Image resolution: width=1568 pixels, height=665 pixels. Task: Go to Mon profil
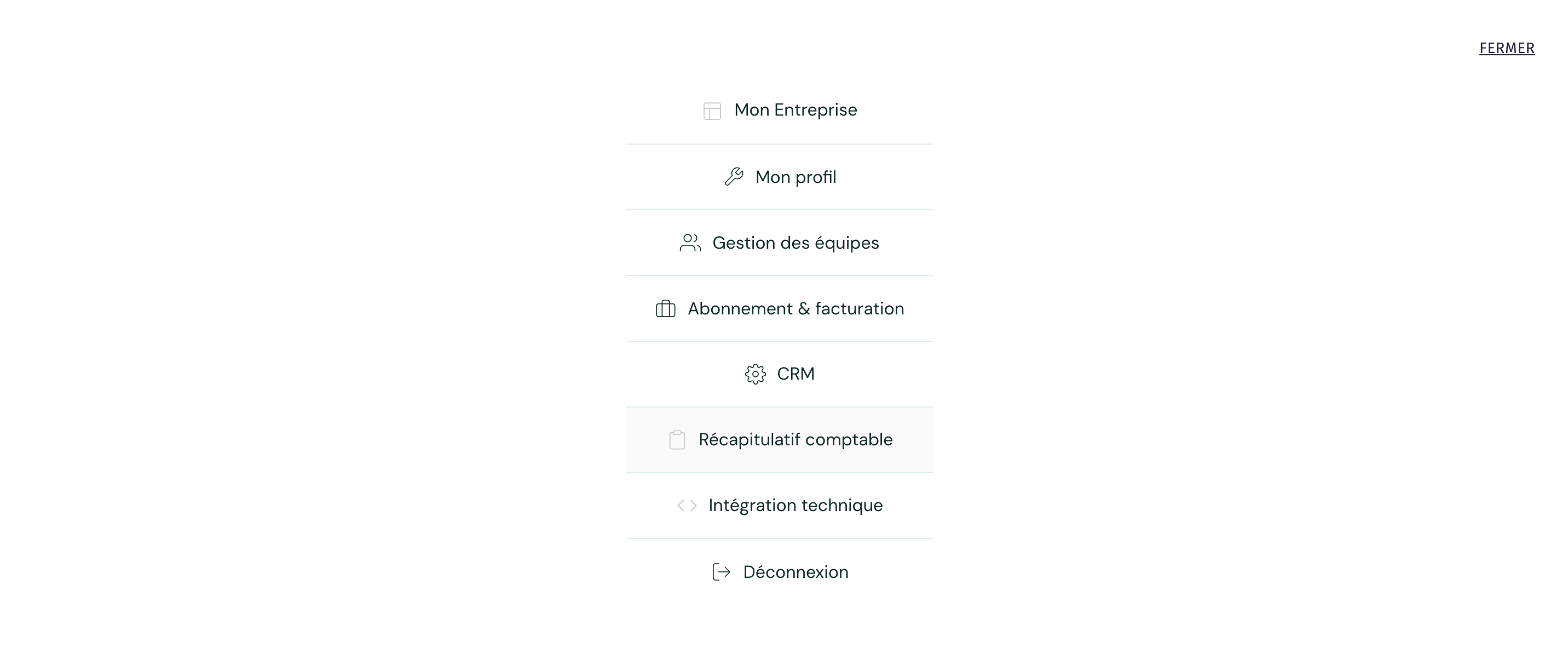click(x=795, y=177)
